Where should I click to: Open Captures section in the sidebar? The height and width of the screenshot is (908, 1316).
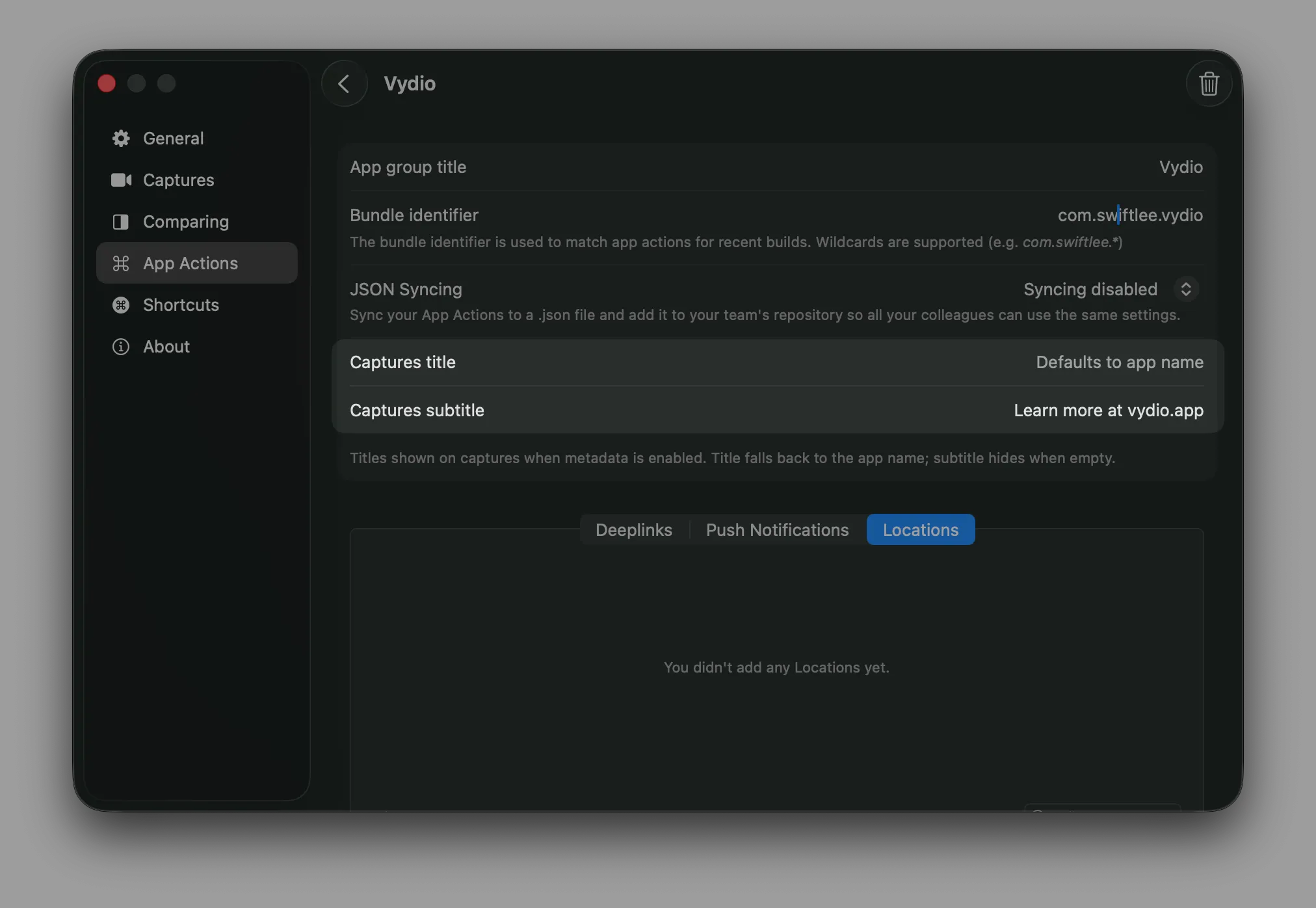pyautogui.click(x=197, y=180)
